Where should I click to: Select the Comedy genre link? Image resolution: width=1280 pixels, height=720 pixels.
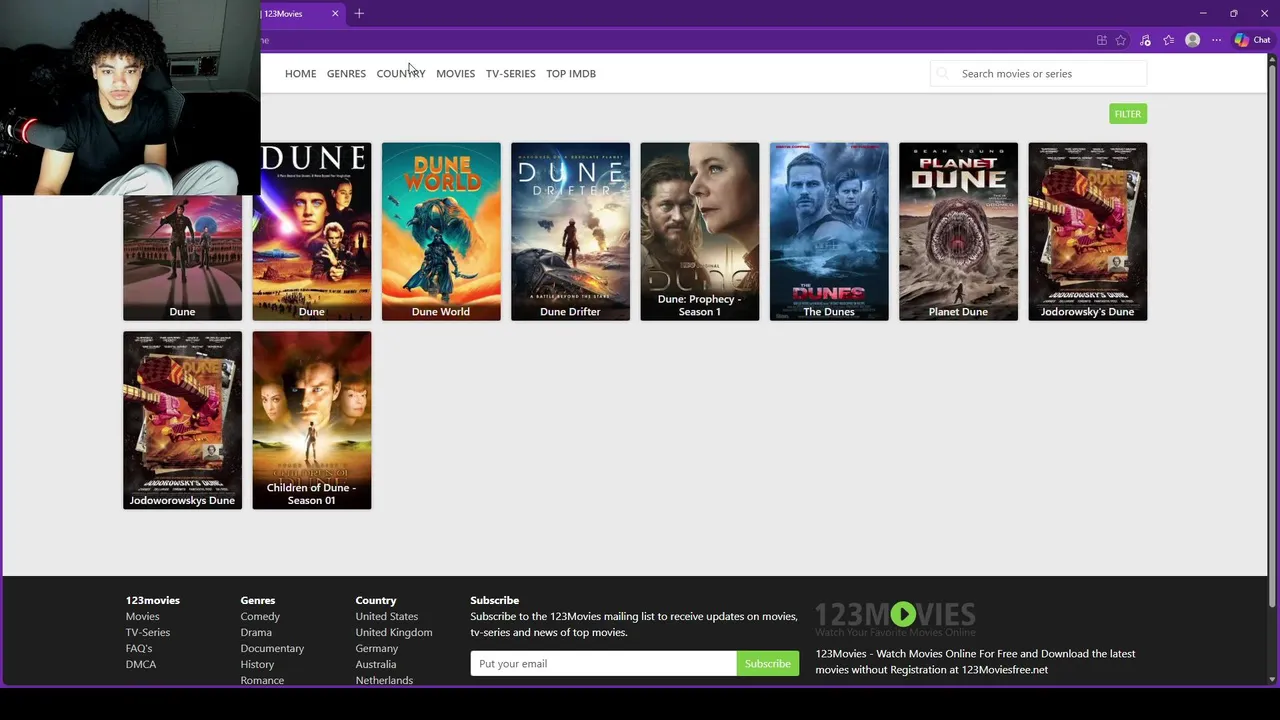click(x=260, y=616)
